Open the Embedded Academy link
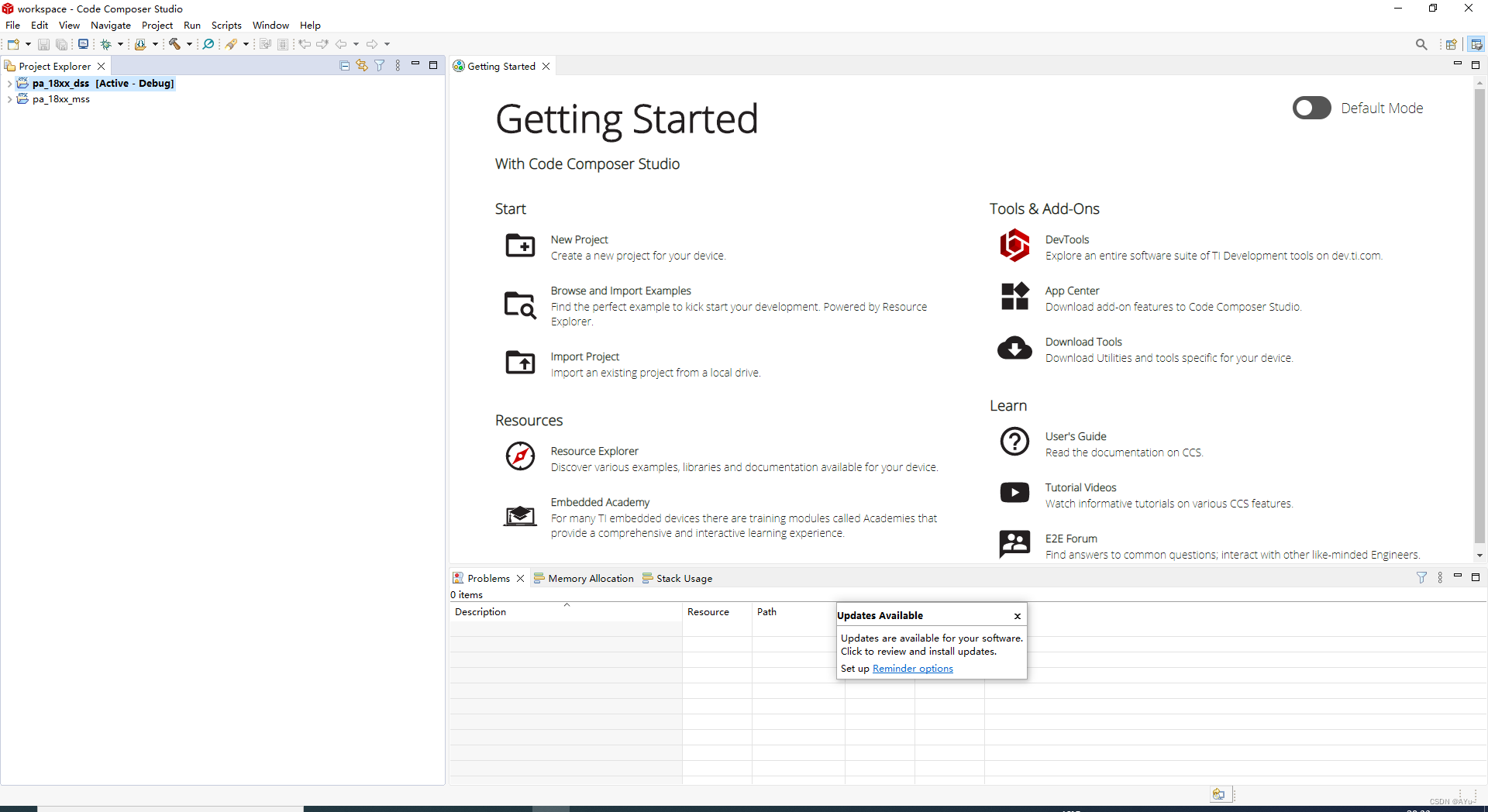Viewport: 1488px width, 812px height. click(x=600, y=502)
